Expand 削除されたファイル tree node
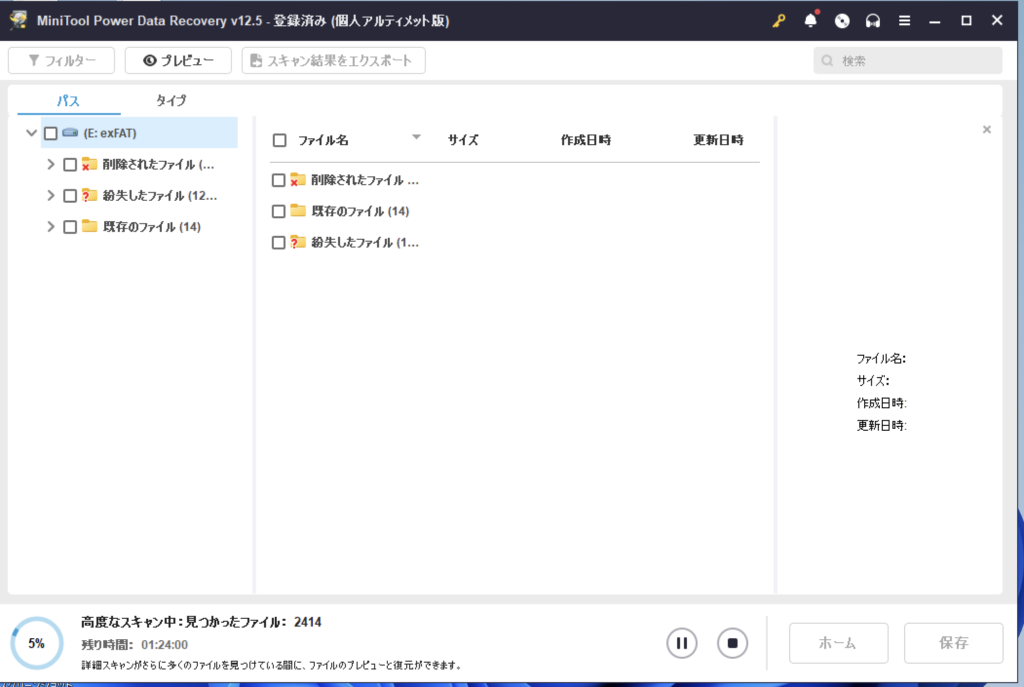Viewport: 1024px width, 687px height. click(50, 165)
